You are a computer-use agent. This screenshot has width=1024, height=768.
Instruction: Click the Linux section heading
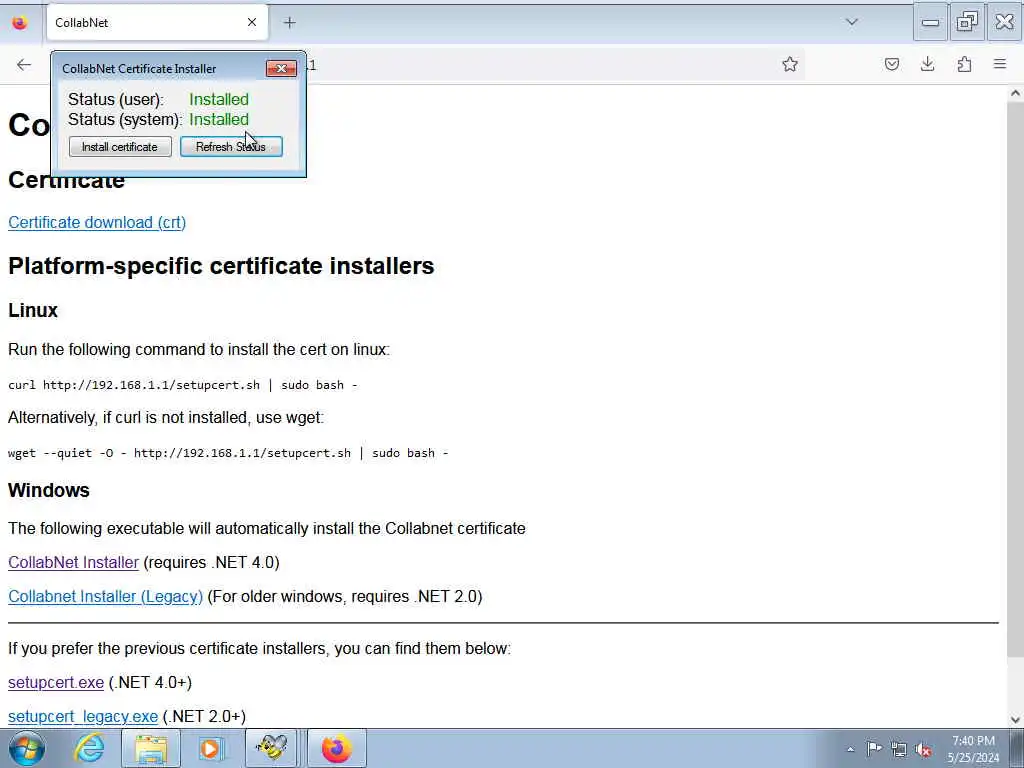[33, 310]
